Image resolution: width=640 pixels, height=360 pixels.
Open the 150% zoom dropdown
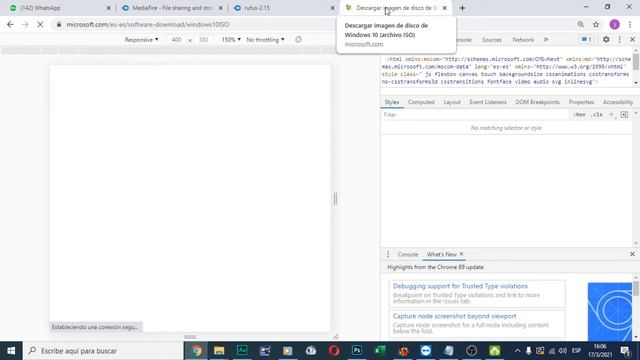point(231,40)
